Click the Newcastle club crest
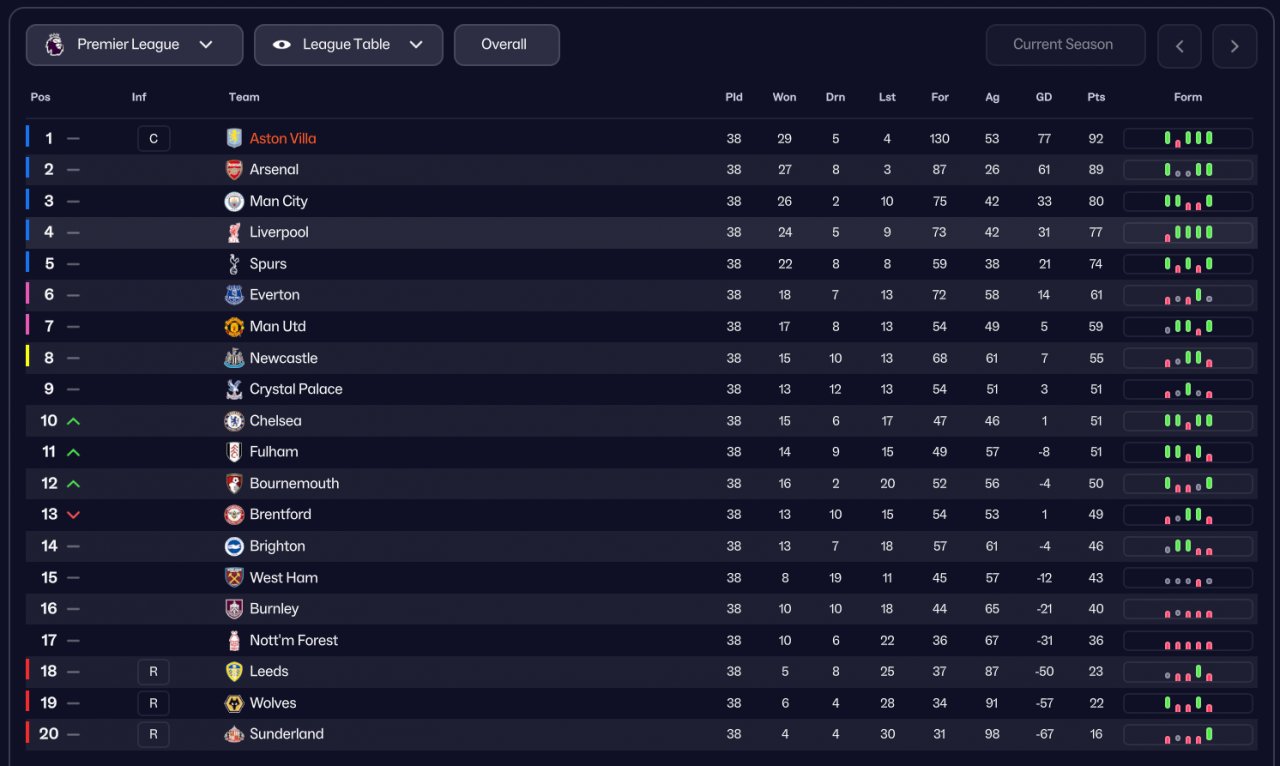 pos(234,358)
